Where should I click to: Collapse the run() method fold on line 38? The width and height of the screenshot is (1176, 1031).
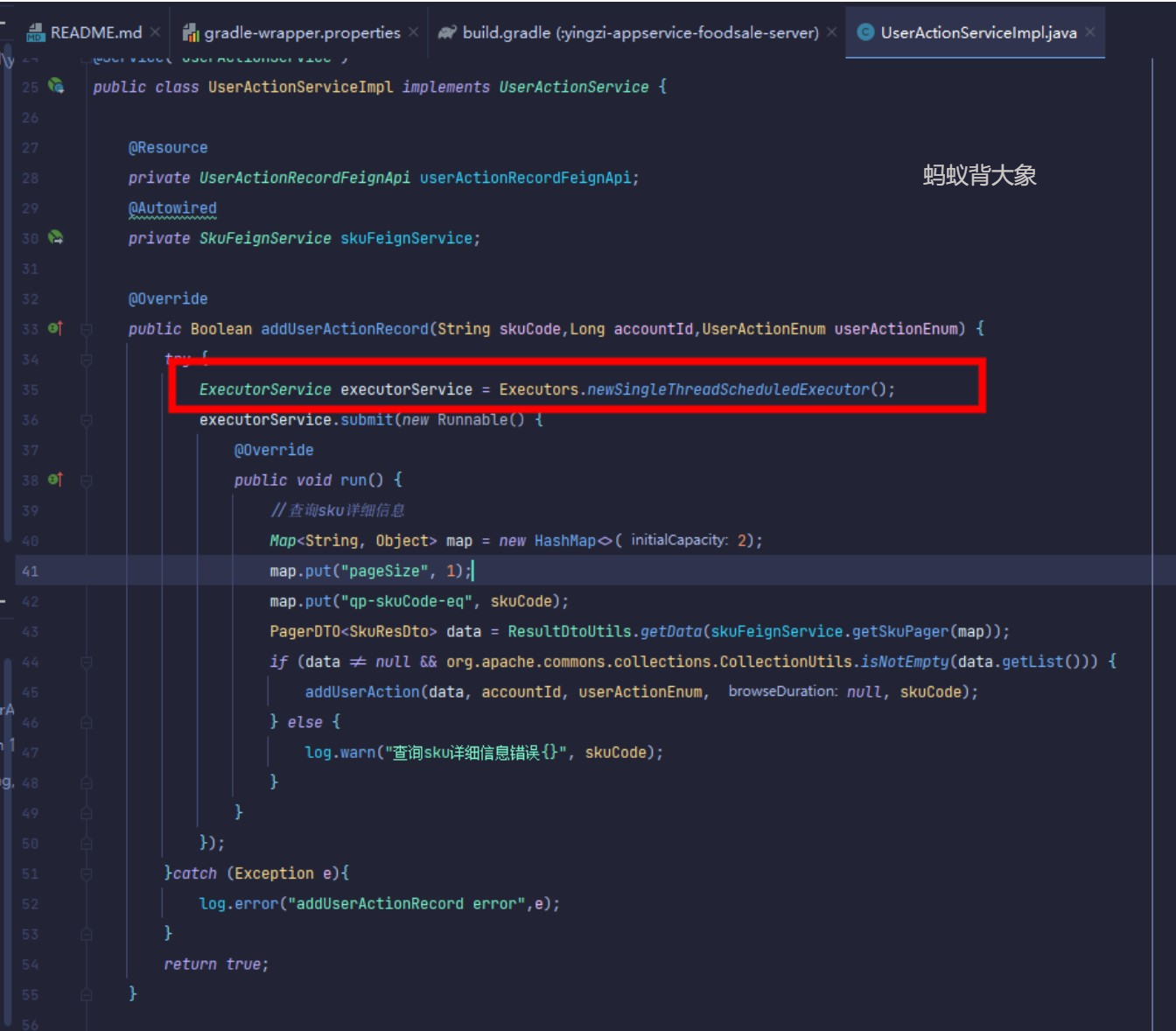pos(87,480)
